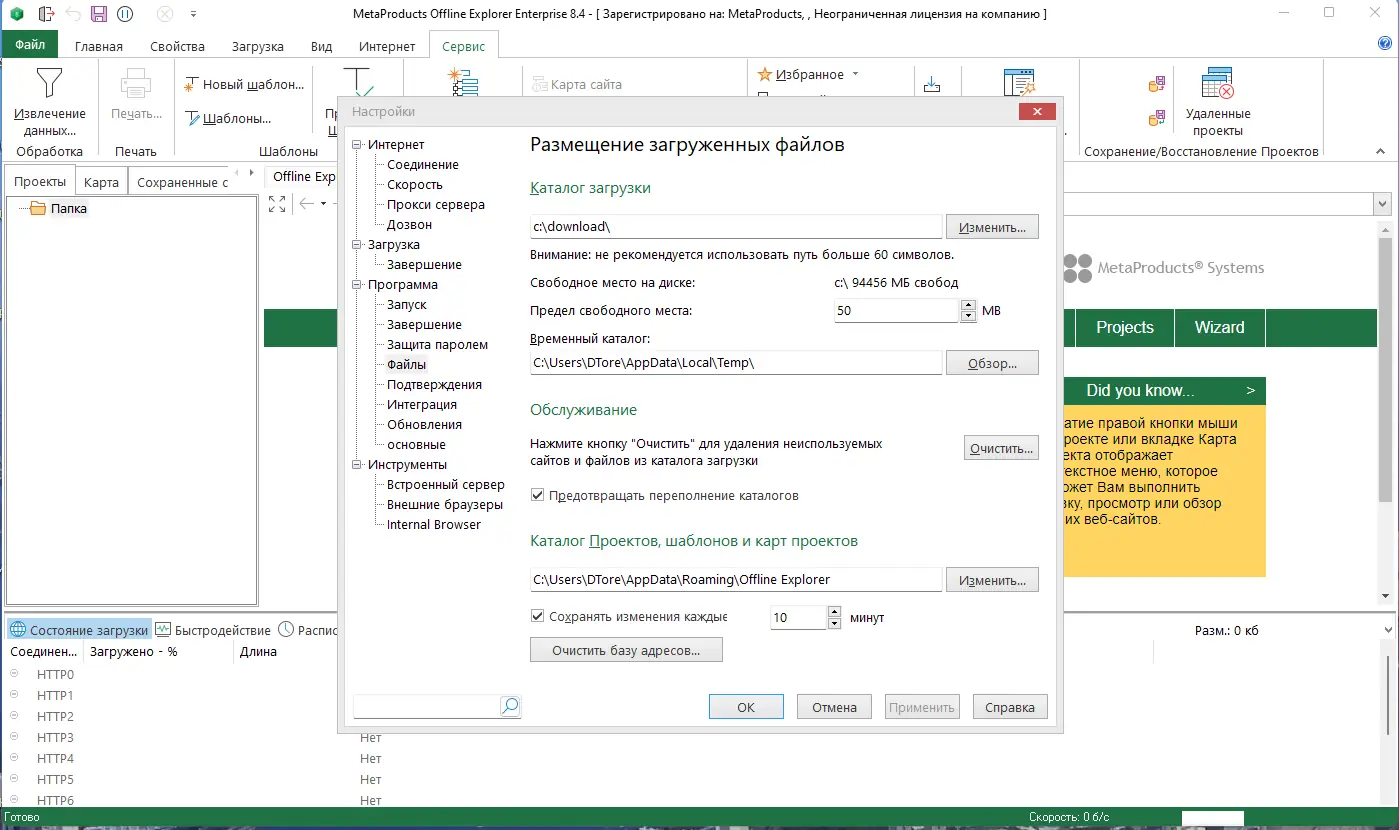Viewport: 1399px width, 830px height.
Task: Collapse the Инструменты settings branch
Action: tap(356, 464)
